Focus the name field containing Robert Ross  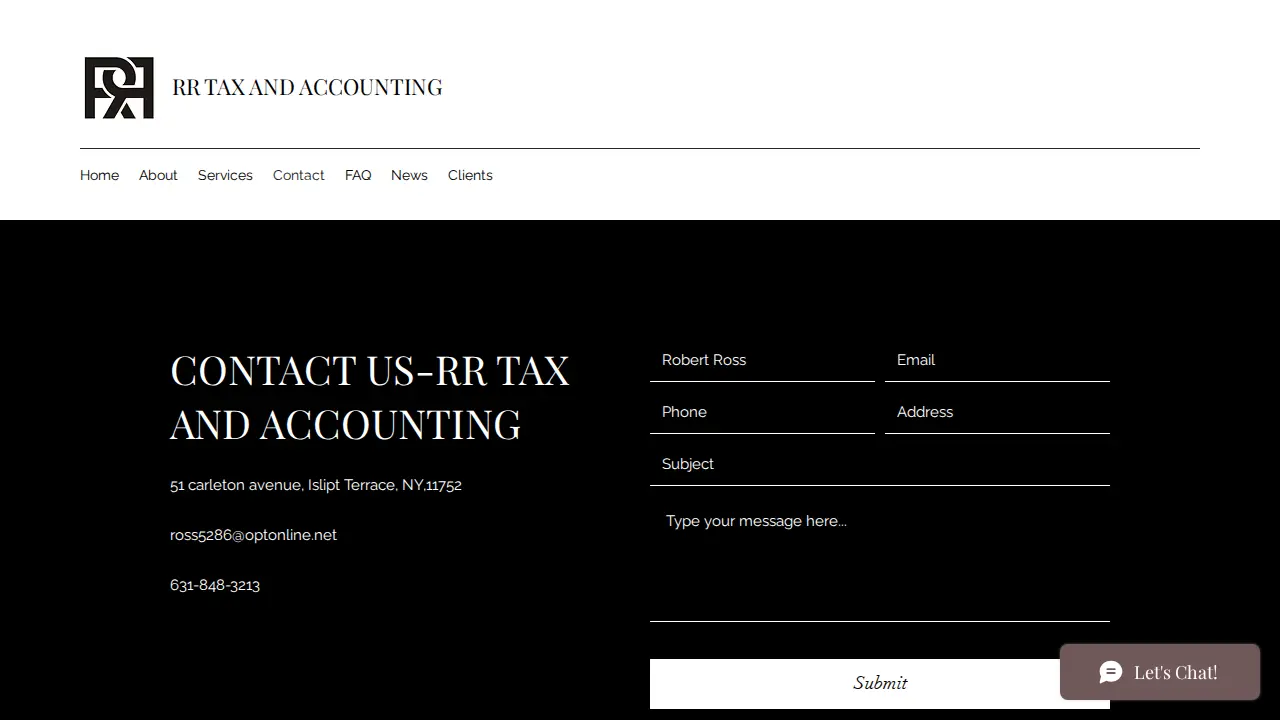[762, 360]
